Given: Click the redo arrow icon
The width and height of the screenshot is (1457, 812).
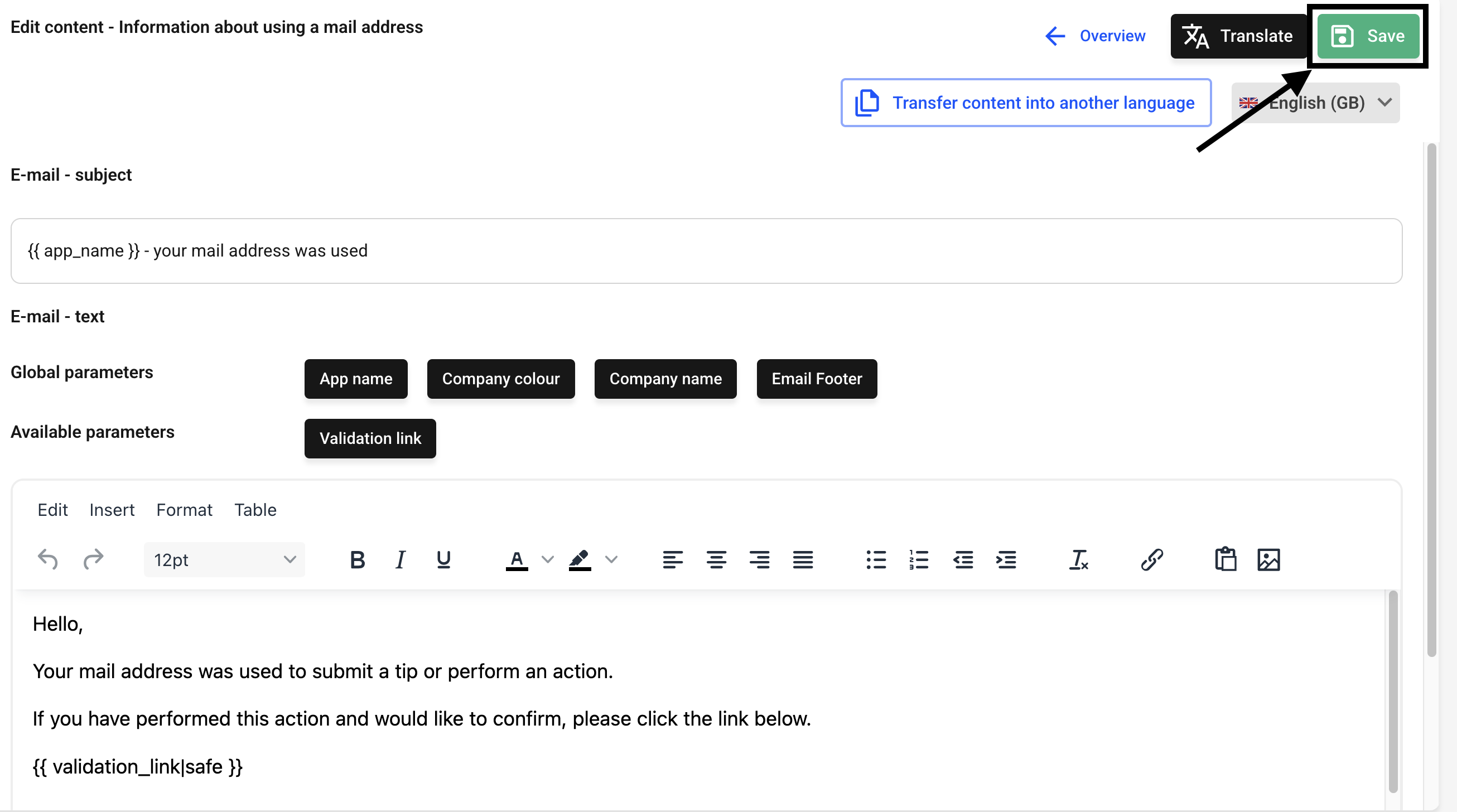Looking at the screenshot, I should [x=93, y=560].
